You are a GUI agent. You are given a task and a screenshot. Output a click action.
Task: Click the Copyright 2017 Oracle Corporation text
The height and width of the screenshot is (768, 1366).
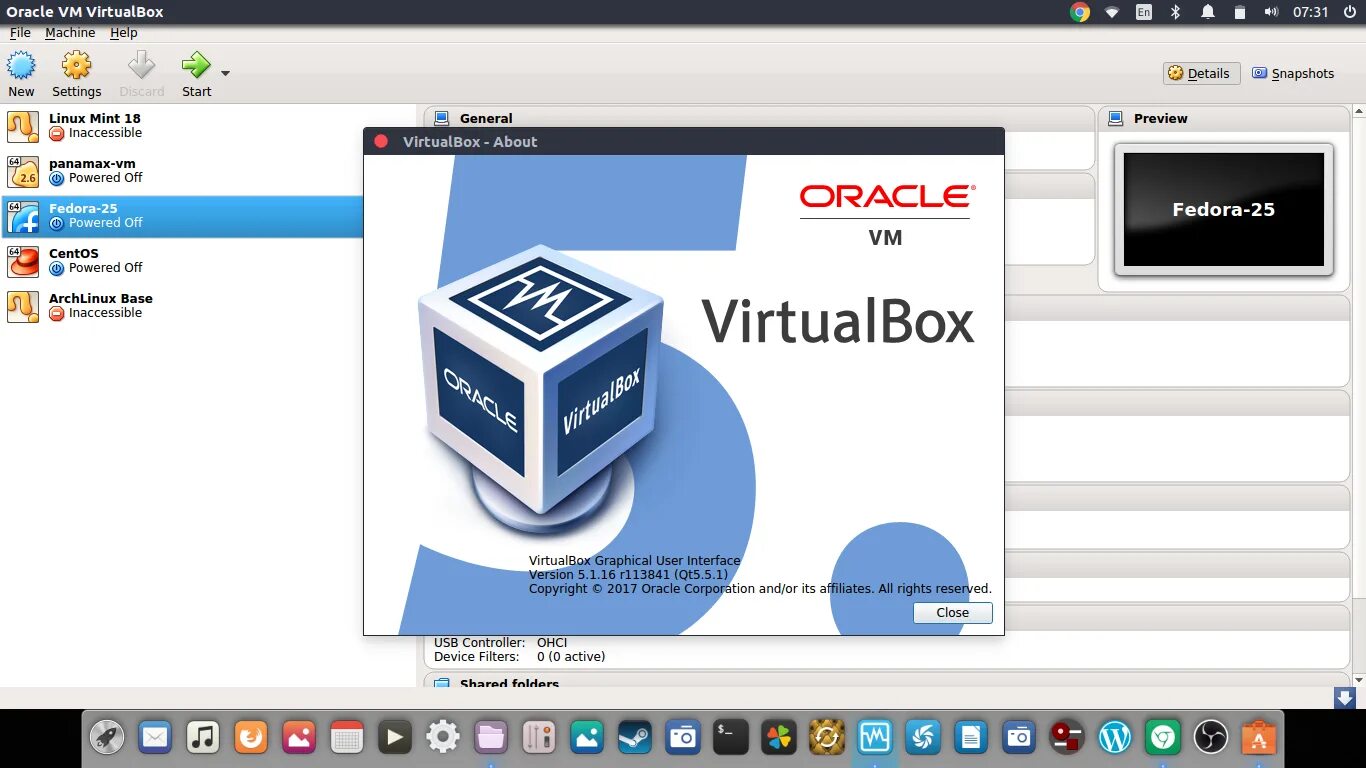pyautogui.click(x=760, y=589)
